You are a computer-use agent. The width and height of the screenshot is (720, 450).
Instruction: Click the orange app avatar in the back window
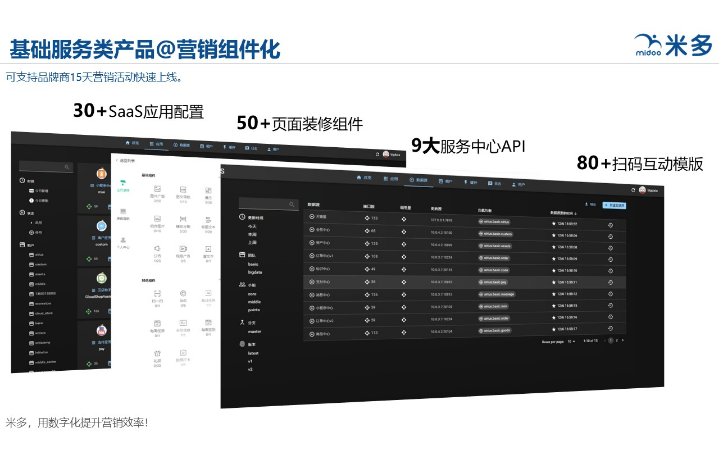[101, 174]
